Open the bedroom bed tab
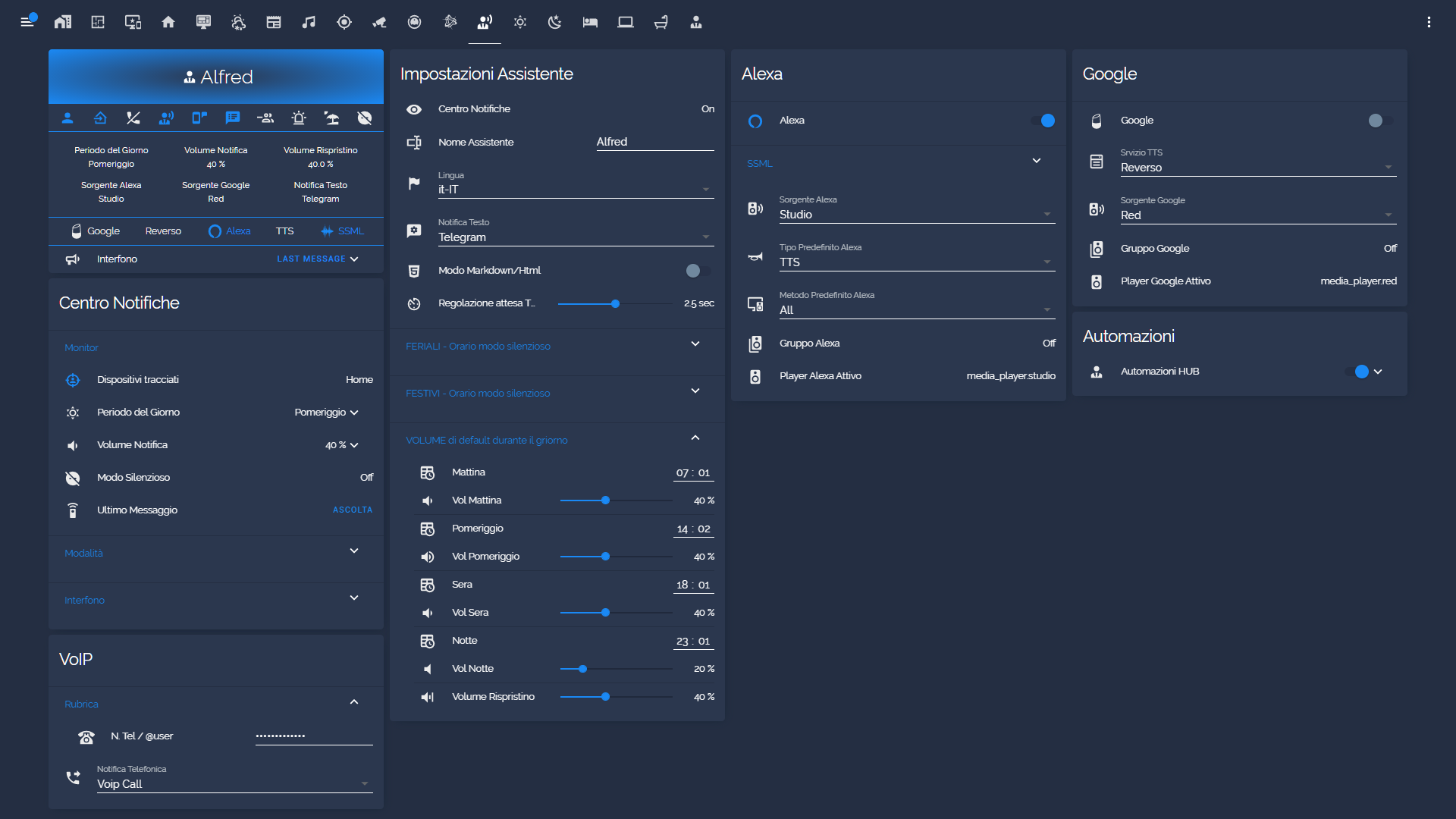The width and height of the screenshot is (1456, 819). tap(590, 22)
